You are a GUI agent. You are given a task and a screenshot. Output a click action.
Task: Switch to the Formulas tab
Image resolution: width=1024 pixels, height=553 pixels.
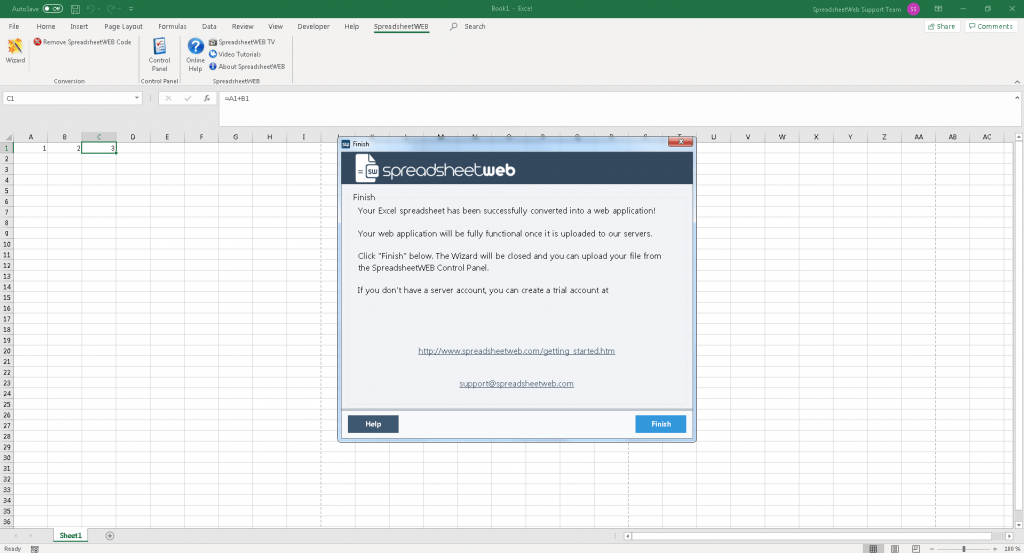tap(172, 26)
